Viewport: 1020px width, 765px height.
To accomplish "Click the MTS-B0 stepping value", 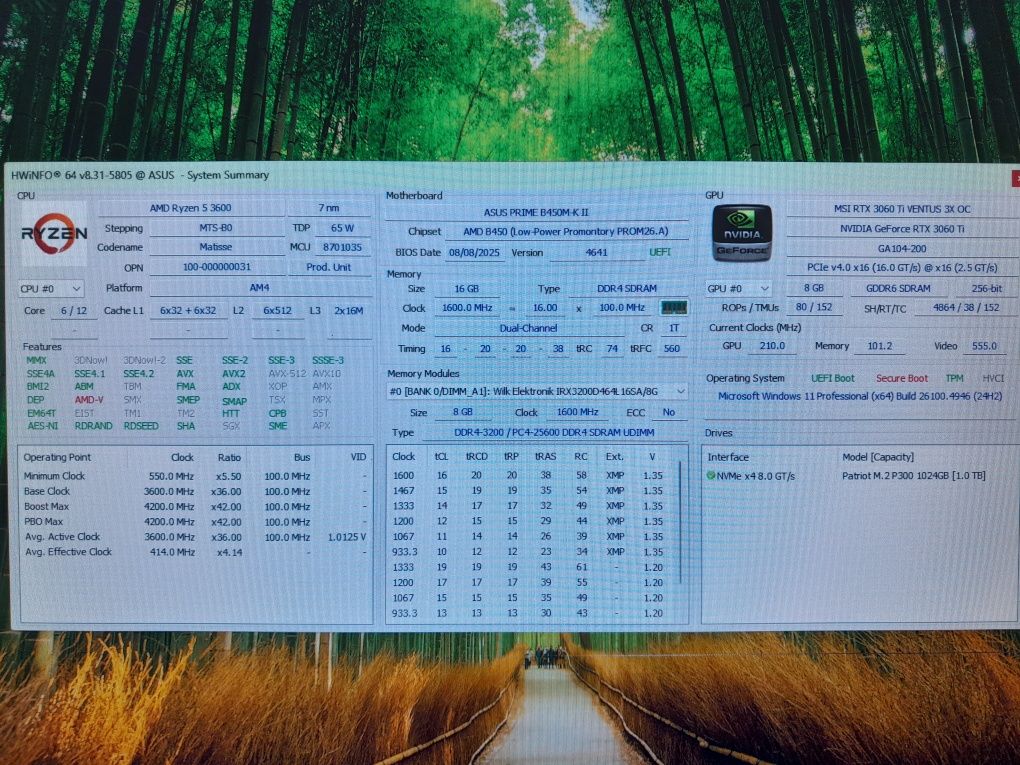I will (216, 228).
